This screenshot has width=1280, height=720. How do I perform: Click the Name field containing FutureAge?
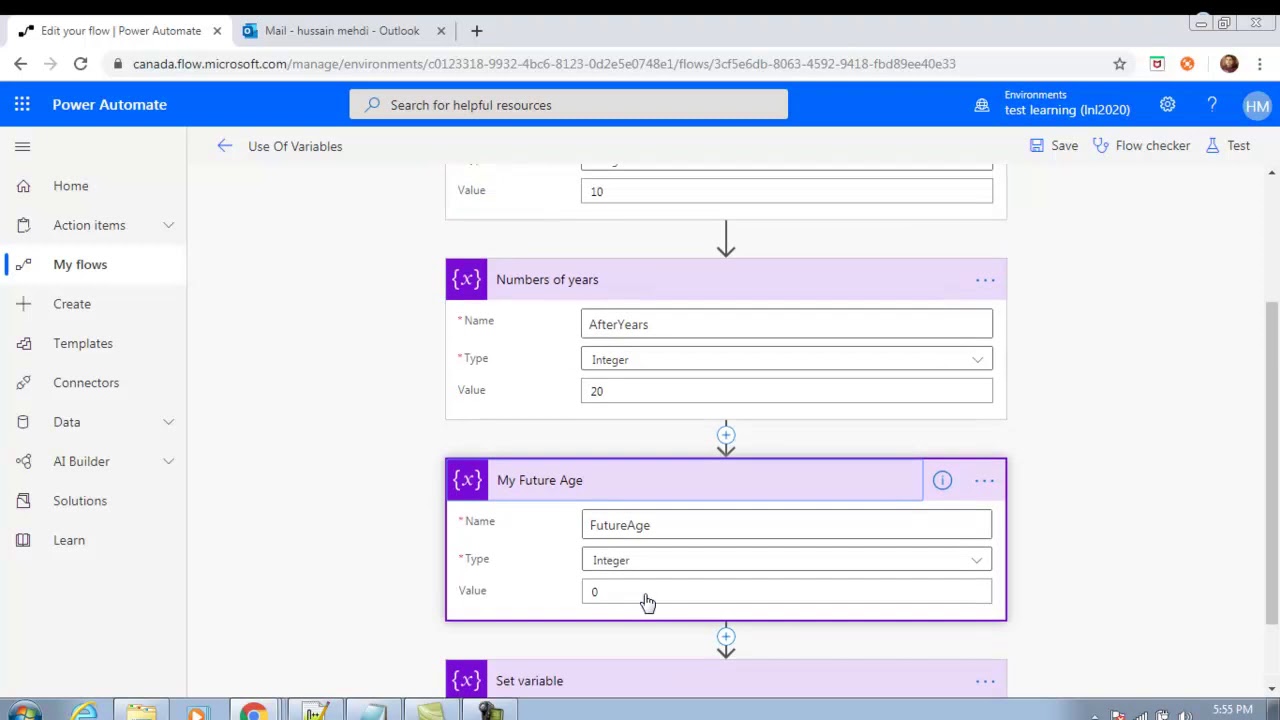tap(787, 525)
